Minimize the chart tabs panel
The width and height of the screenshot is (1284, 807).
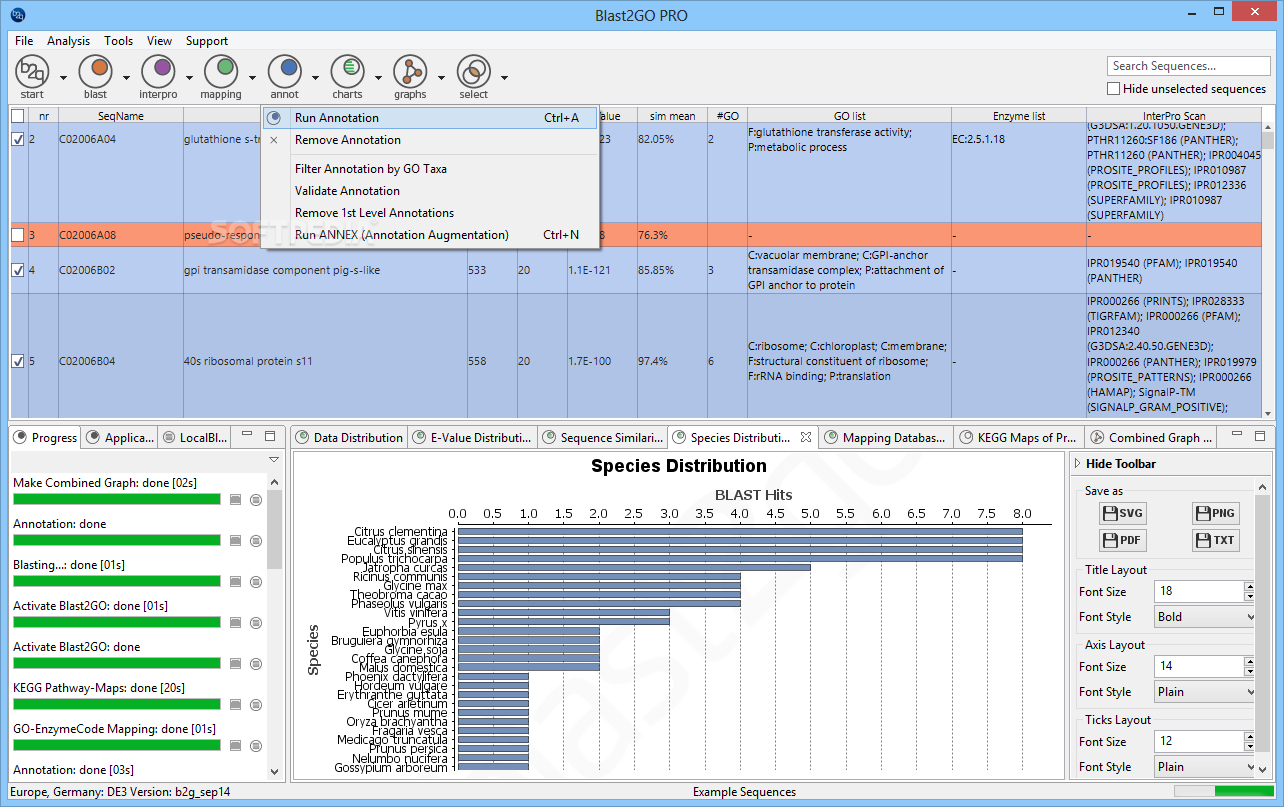coord(1238,436)
